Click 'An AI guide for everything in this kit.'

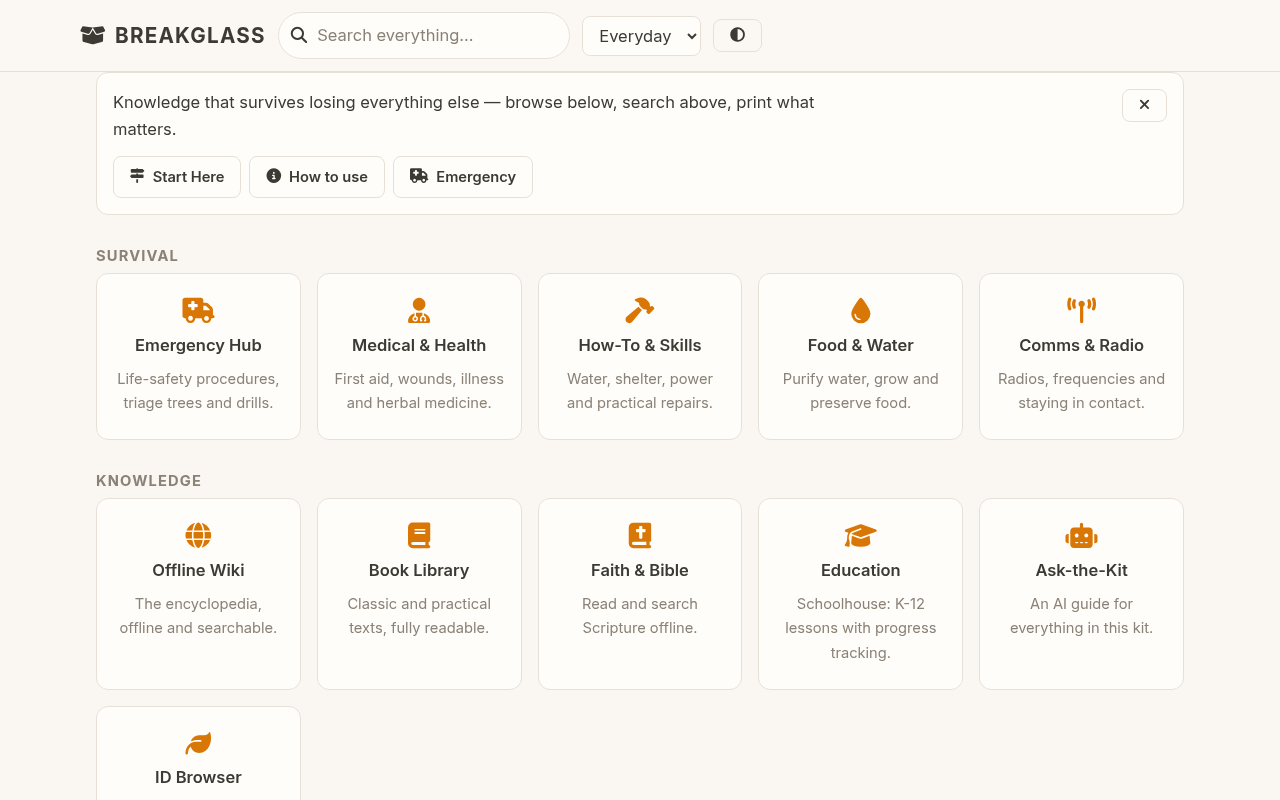click(x=1081, y=616)
